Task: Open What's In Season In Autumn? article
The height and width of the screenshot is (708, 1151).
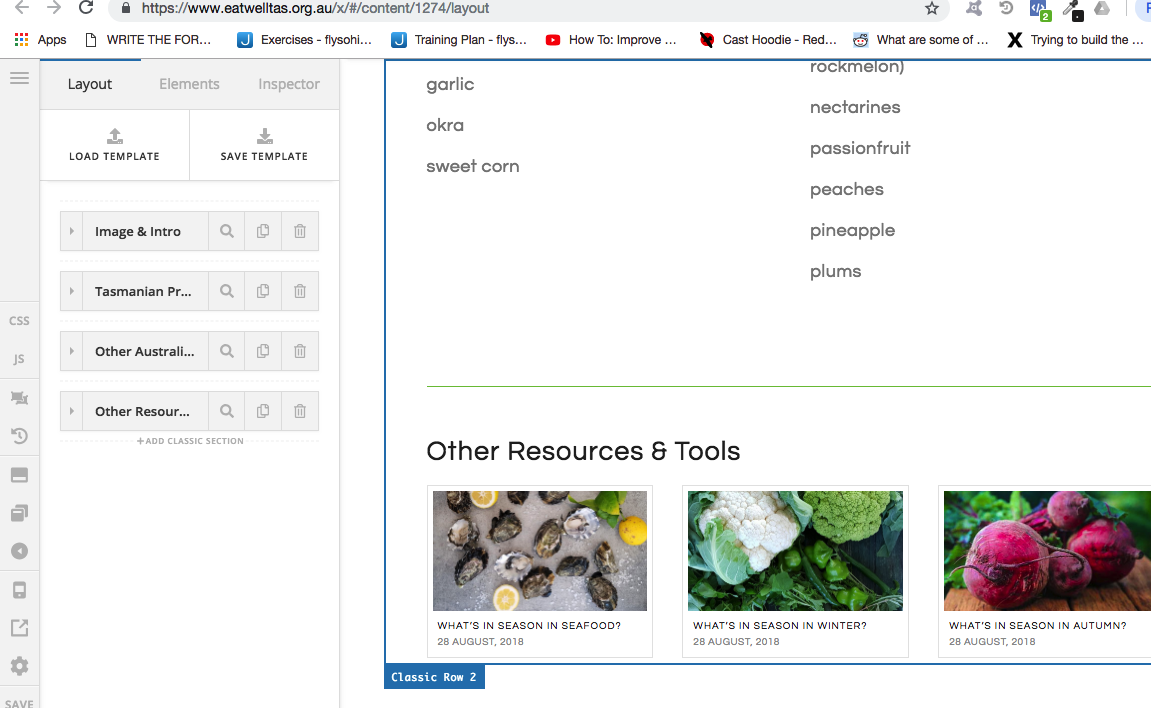Action: tap(1037, 626)
